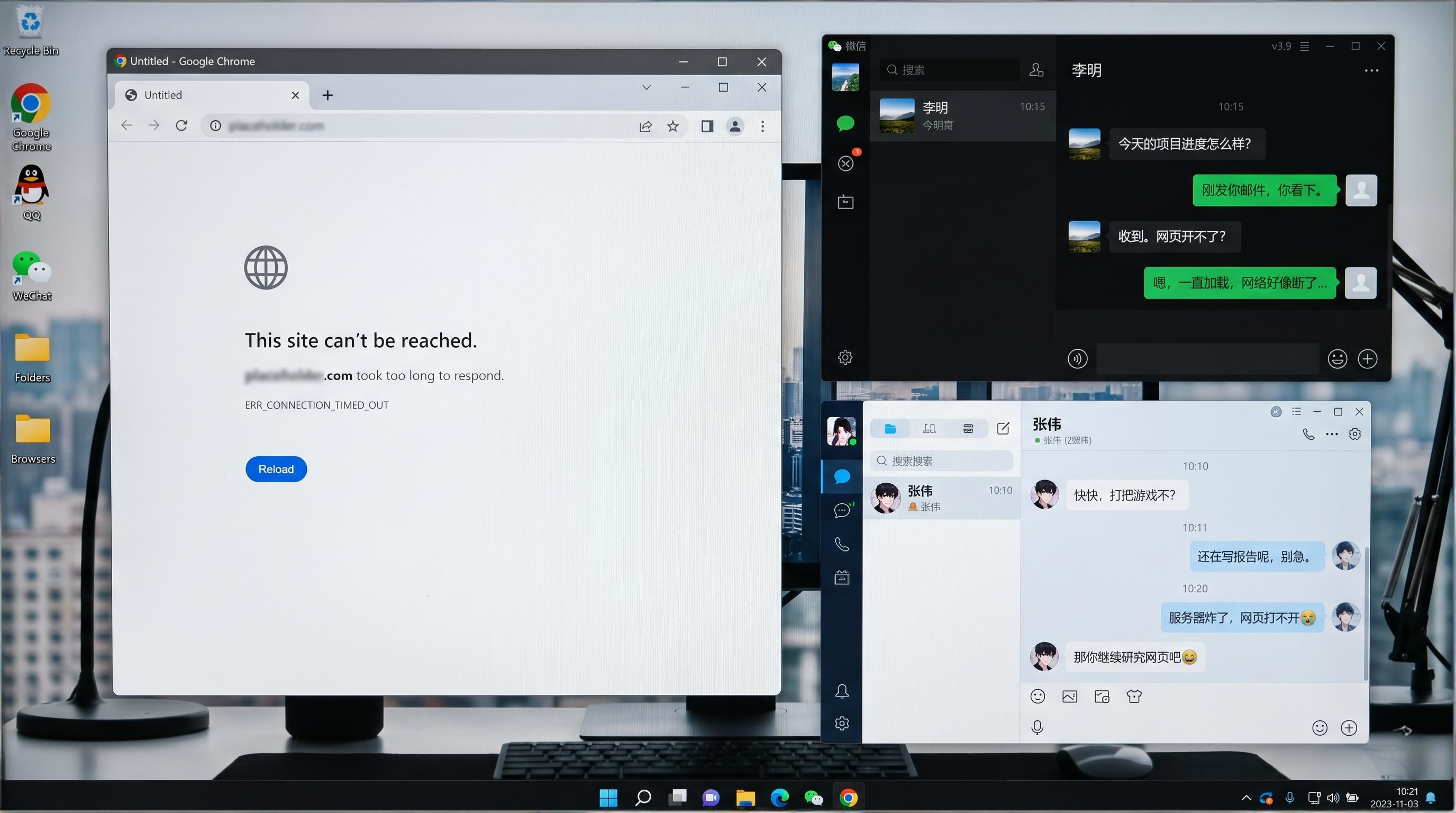Viewport: 1456px width, 813px height.
Task: Send an image in QQ chat
Action: click(x=1069, y=696)
